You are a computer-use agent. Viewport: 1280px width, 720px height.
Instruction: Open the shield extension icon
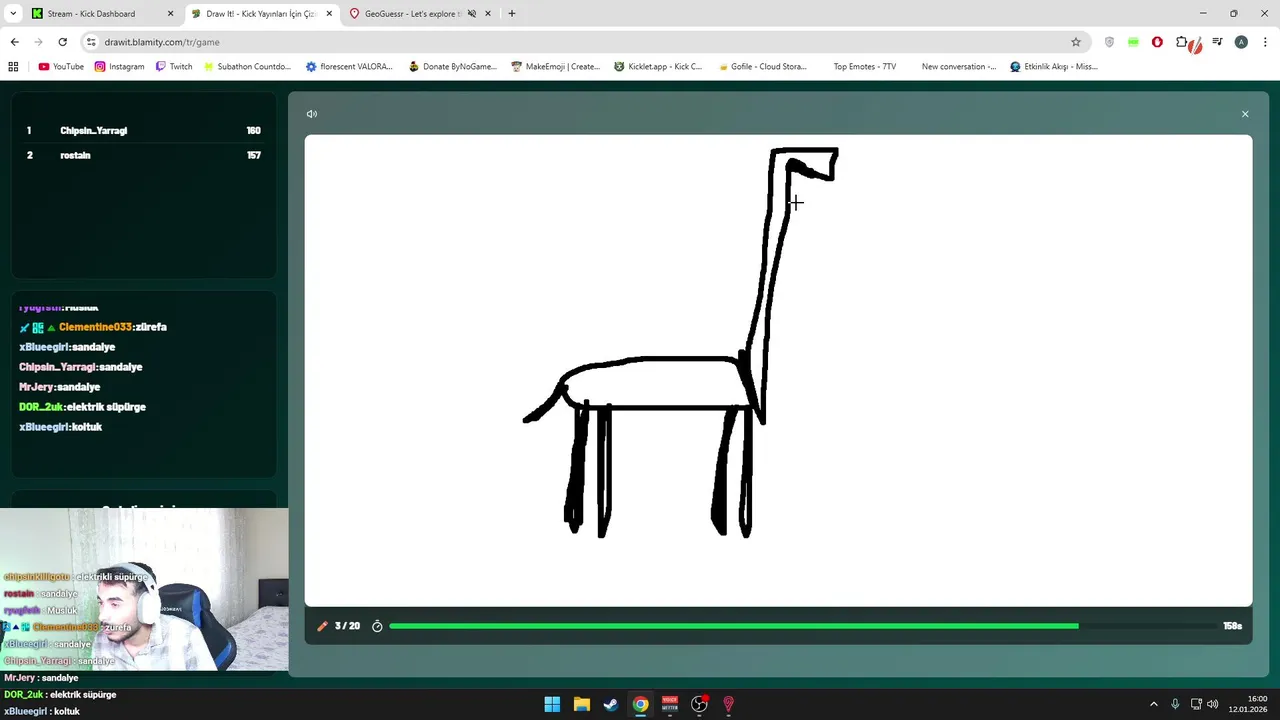tap(1109, 42)
